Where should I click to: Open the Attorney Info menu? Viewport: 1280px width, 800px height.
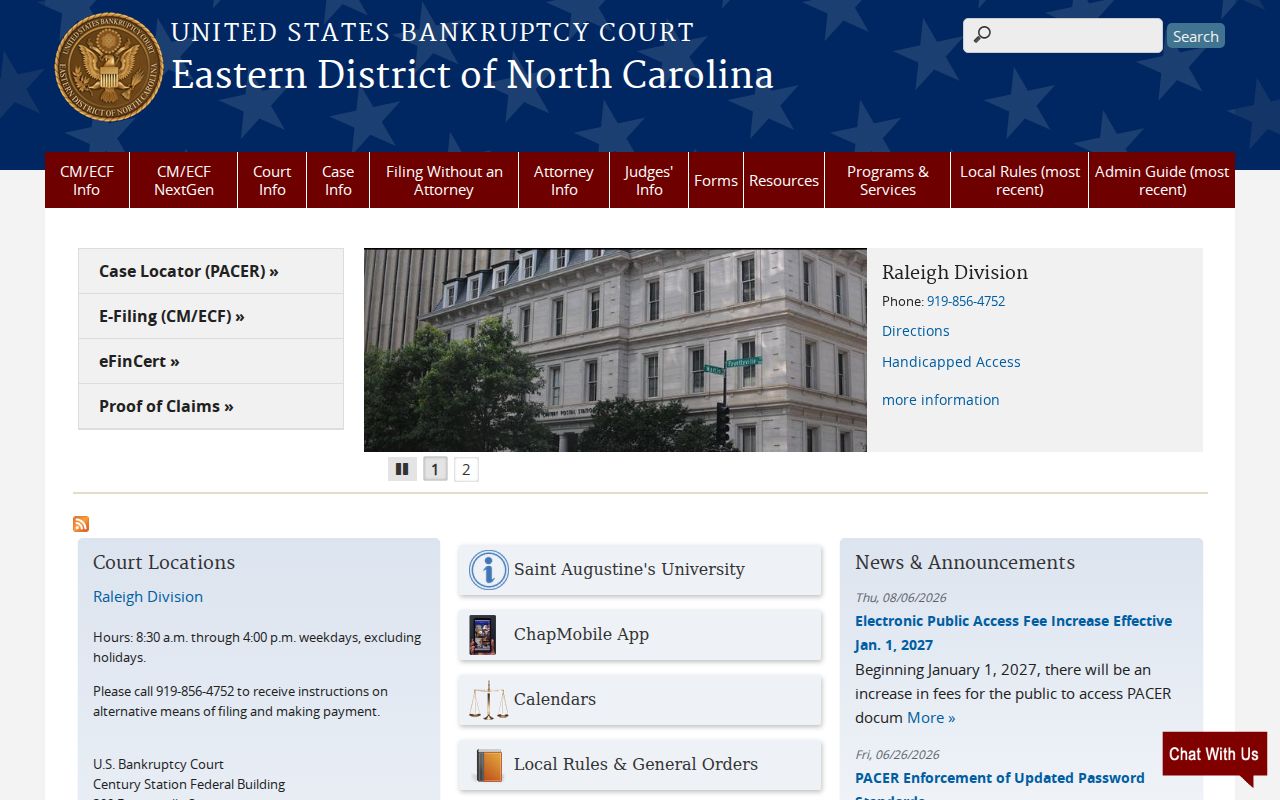(564, 180)
